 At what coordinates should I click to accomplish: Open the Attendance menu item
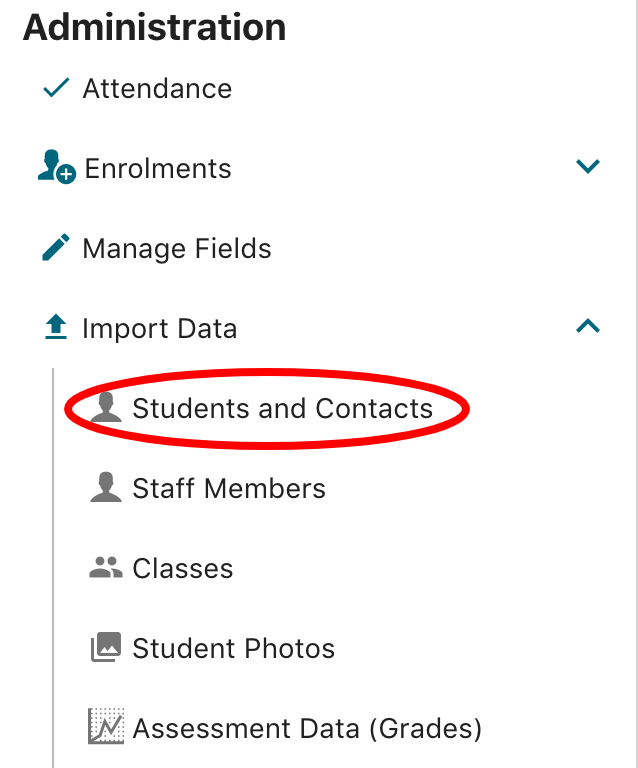click(x=157, y=89)
